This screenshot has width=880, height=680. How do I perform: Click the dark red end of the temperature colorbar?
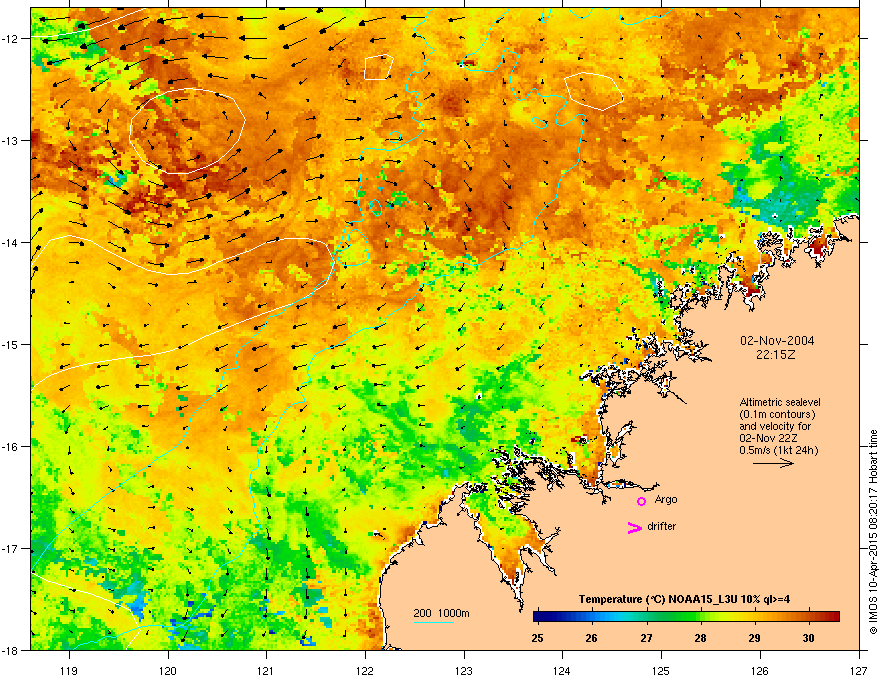[x=833, y=617]
